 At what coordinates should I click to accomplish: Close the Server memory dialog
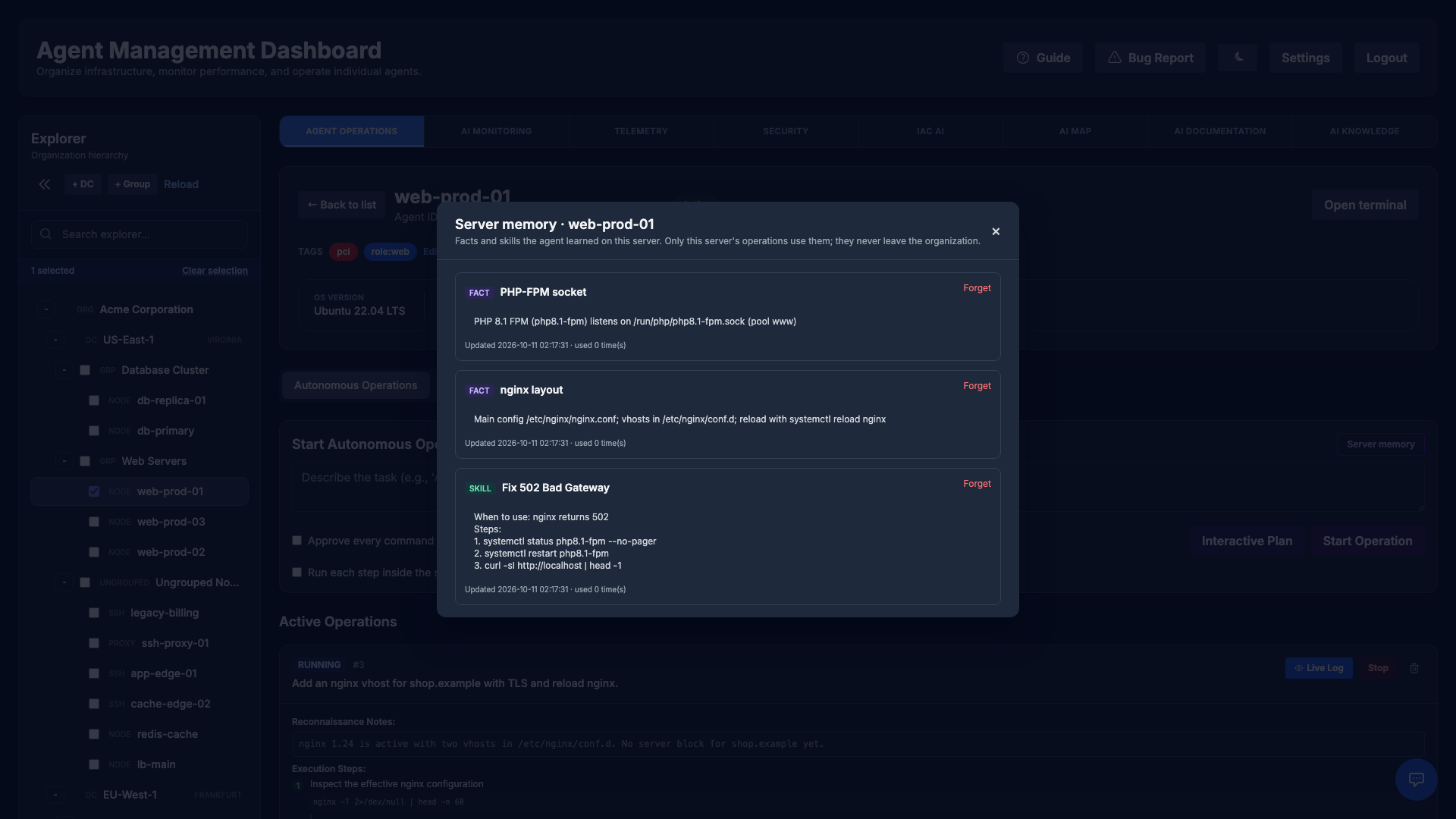tap(996, 231)
